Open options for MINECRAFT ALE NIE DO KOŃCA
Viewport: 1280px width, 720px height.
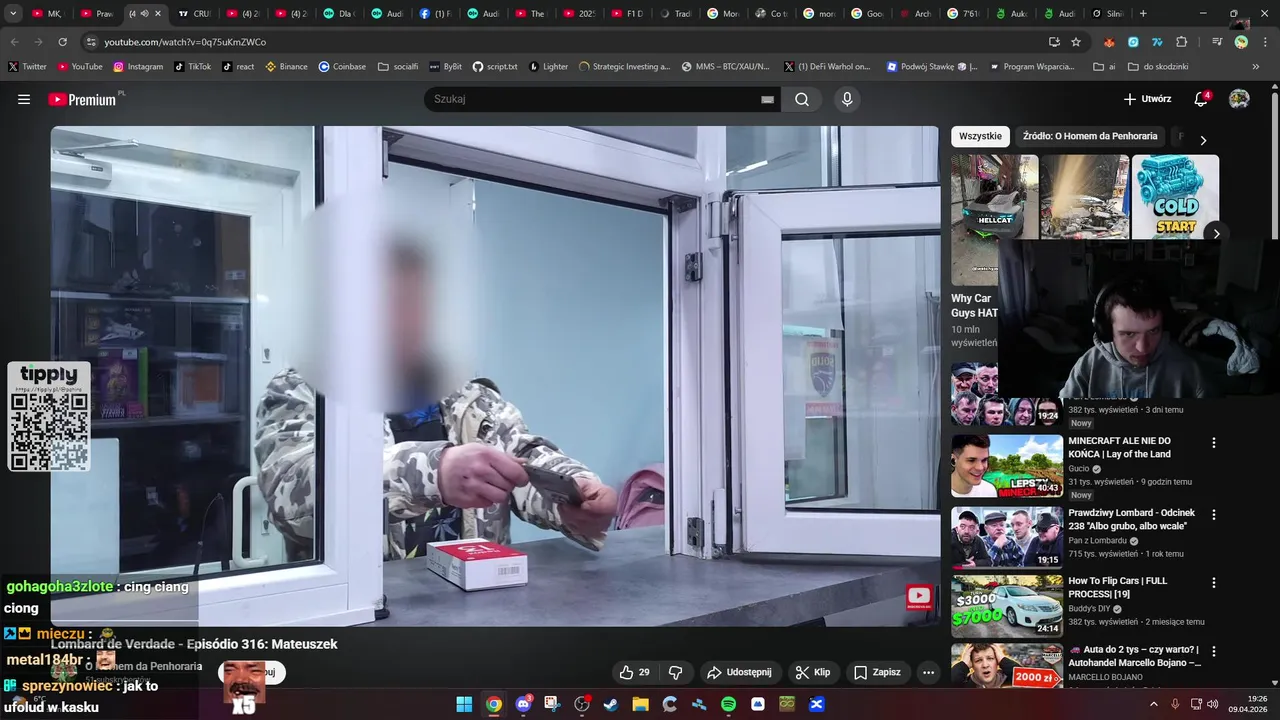pyautogui.click(x=1214, y=442)
